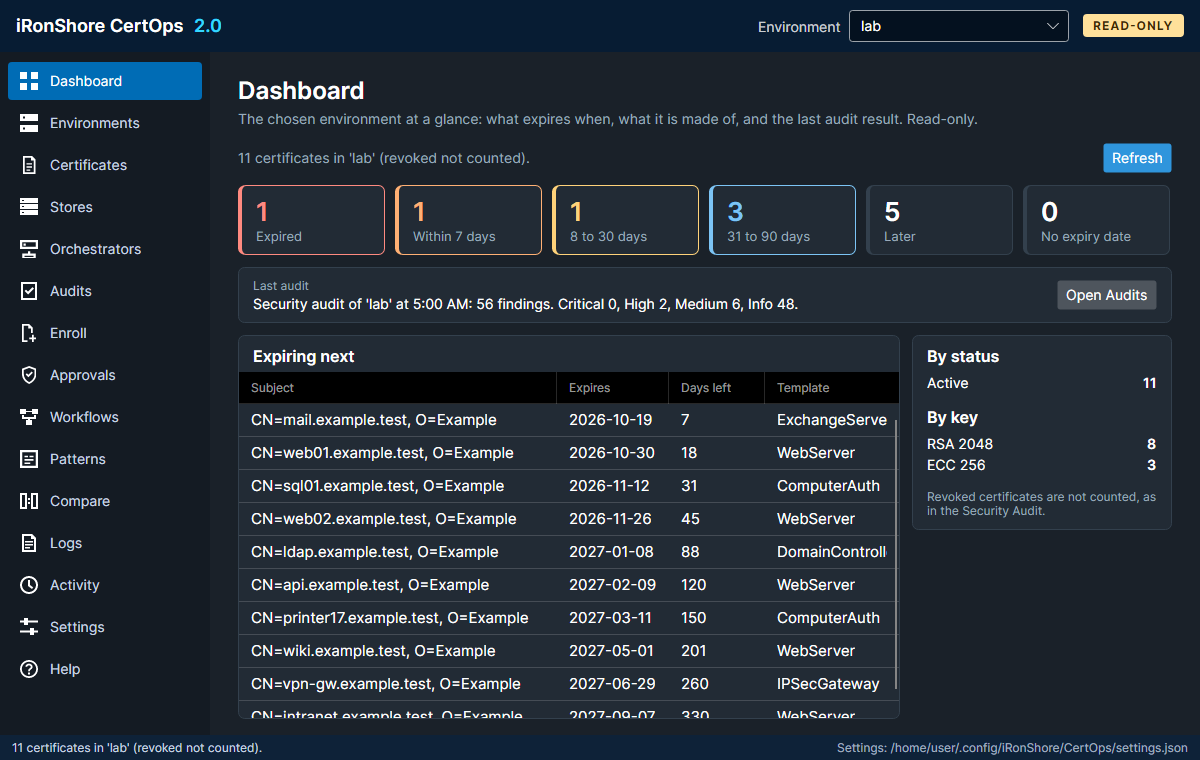Click the Activity clock icon
Viewport: 1200px width, 760px height.
29,585
